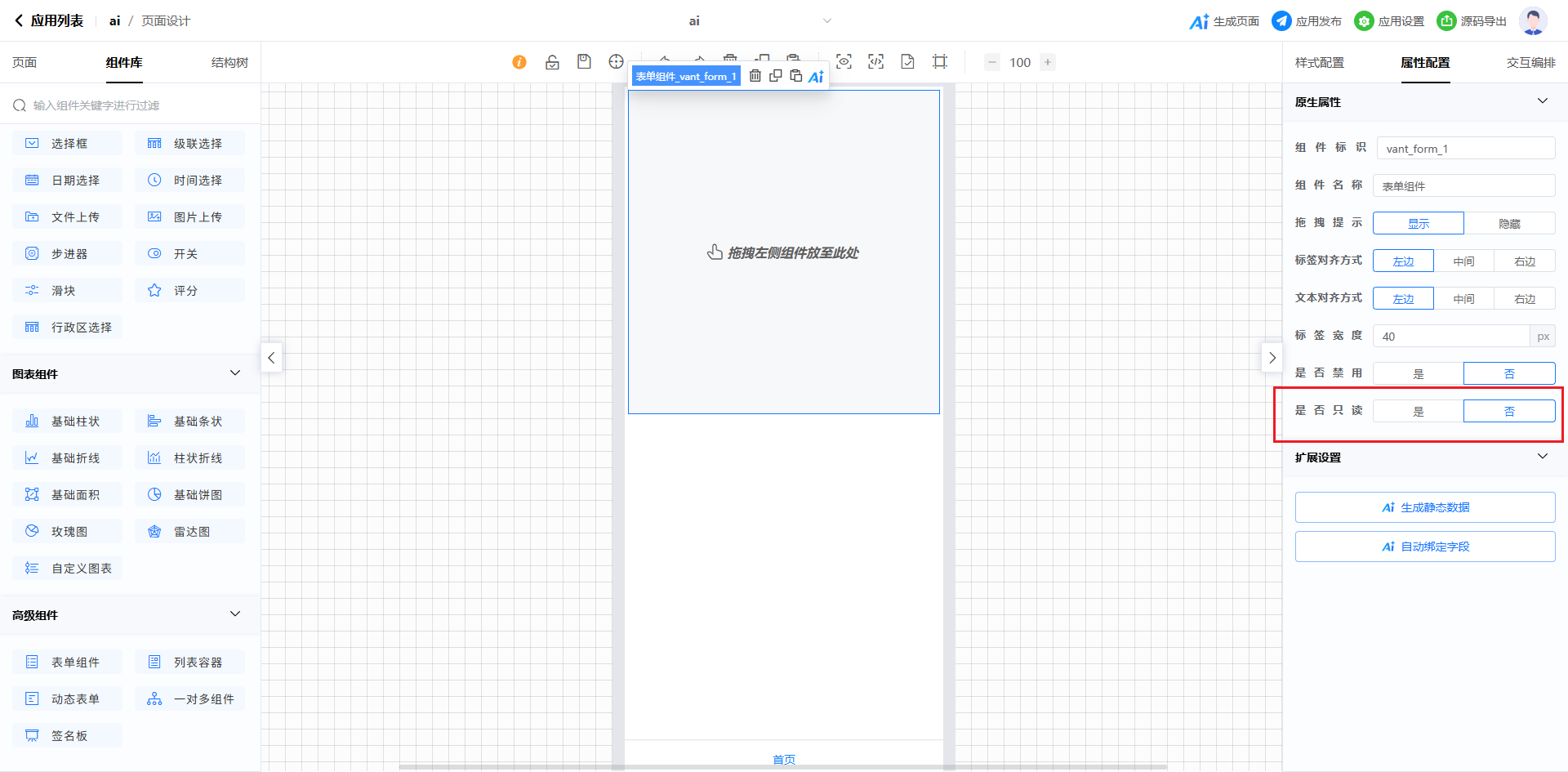1568x772 pixels.
Task: Click the unlock icon in toolbar
Action: tap(552, 62)
